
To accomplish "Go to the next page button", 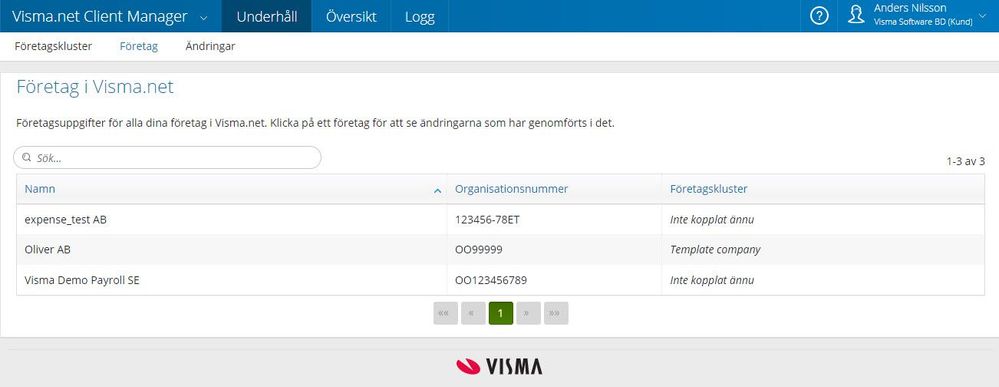I will pyautogui.click(x=528, y=313).
